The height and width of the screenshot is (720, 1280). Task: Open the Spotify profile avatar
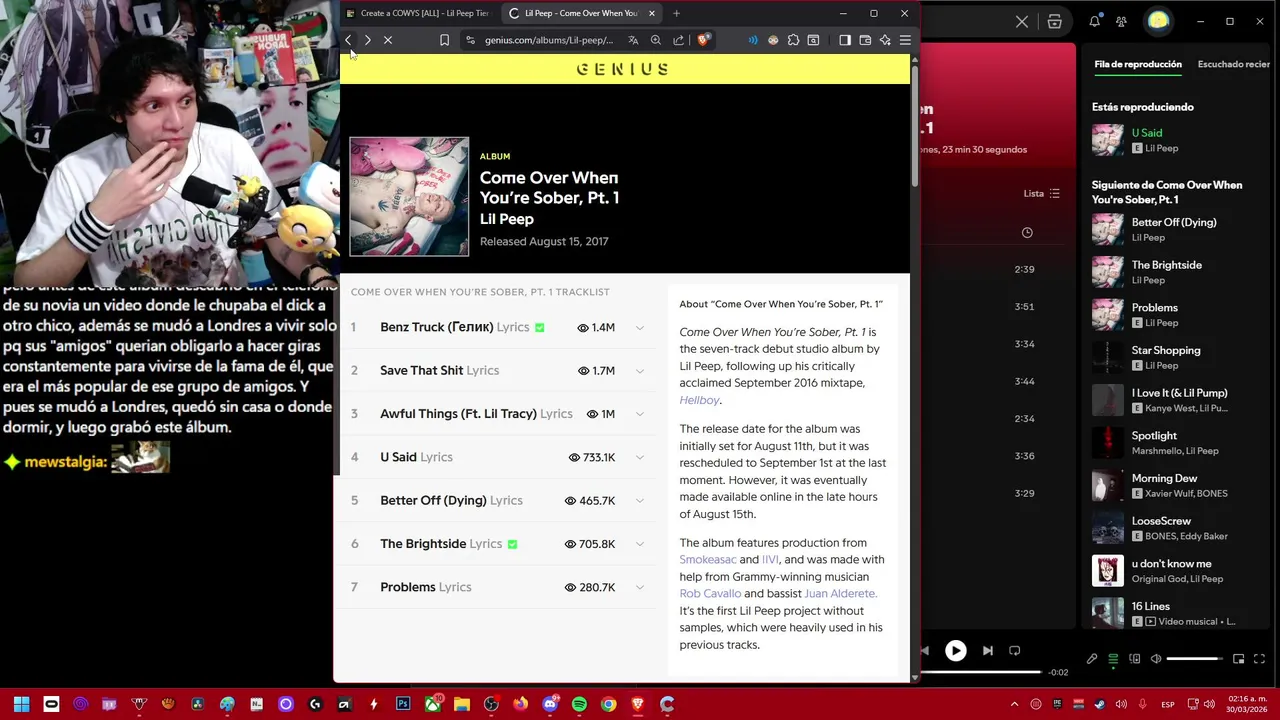click(1158, 21)
